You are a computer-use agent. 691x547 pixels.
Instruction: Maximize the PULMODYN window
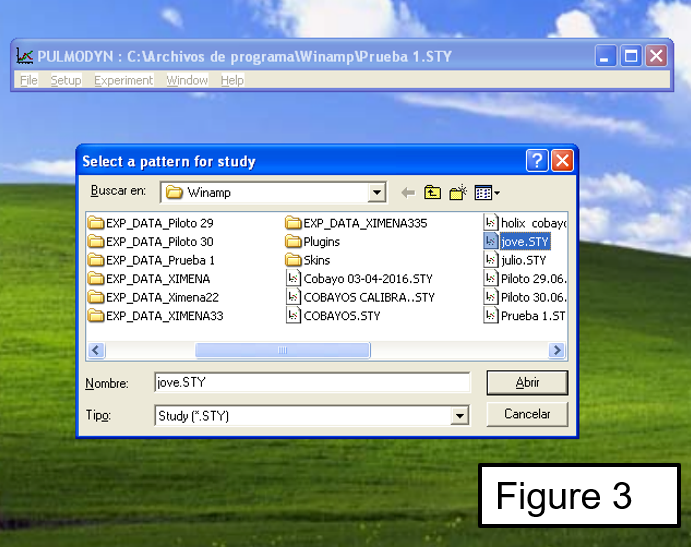pyautogui.click(x=631, y=56)
